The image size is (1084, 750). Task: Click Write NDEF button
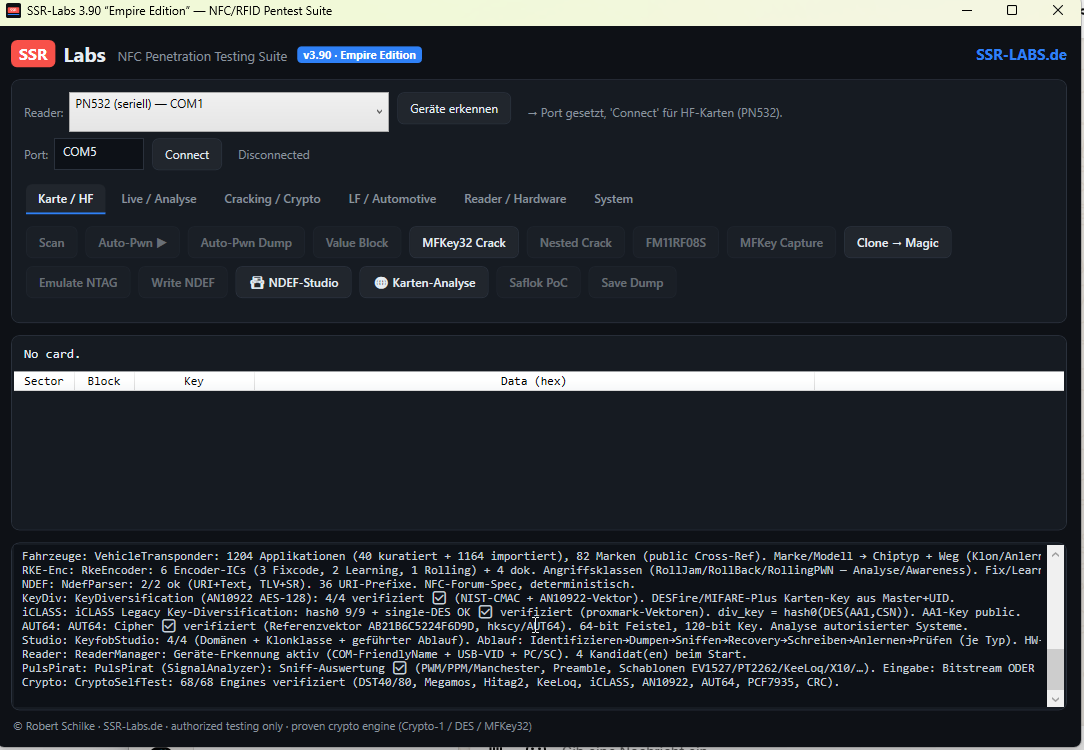click(x=183, y=283)
